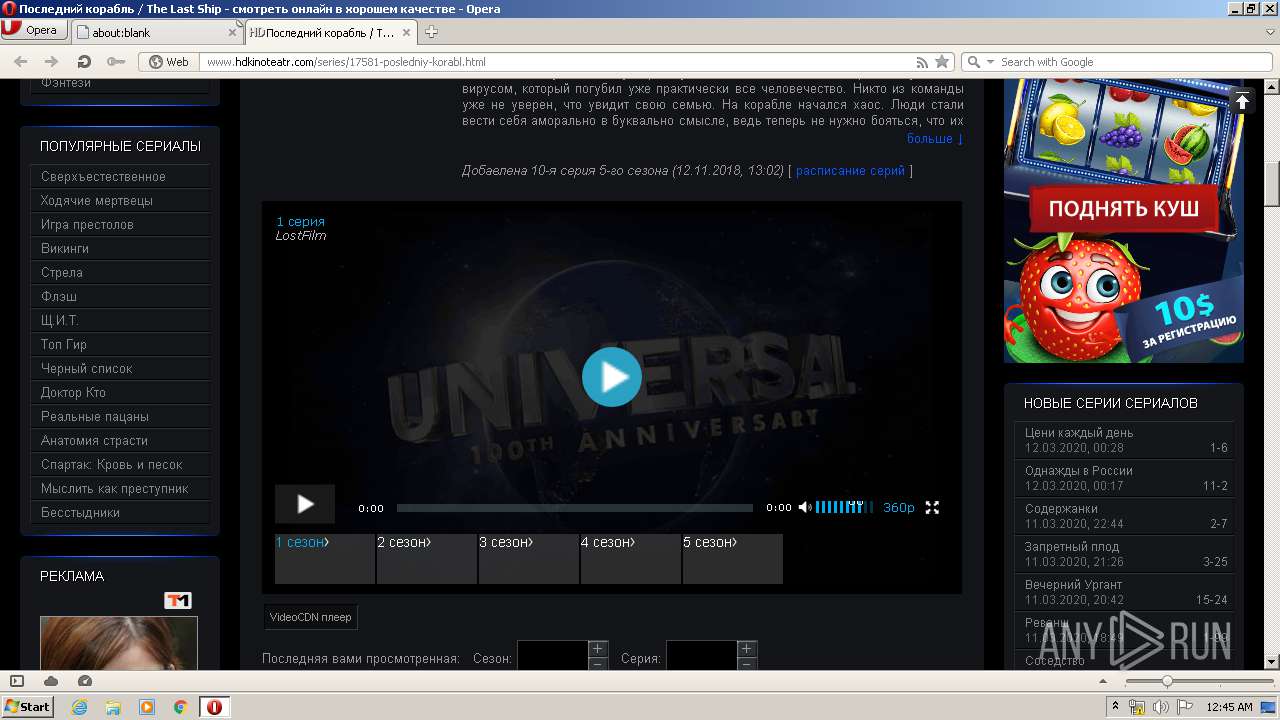
Task: Click the small play button in player bar
Action: 305,505
